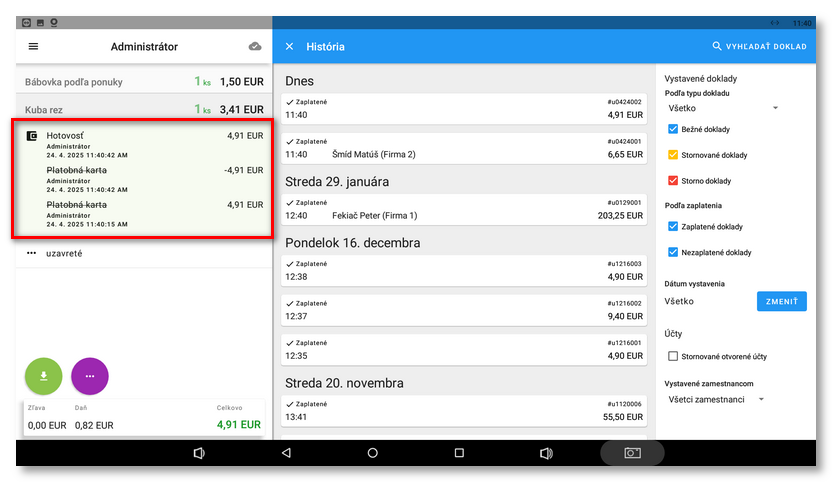This screenshot has height=482, width=832.
Task: Toggle Stornované doklady checkbox
Action: 673,155
